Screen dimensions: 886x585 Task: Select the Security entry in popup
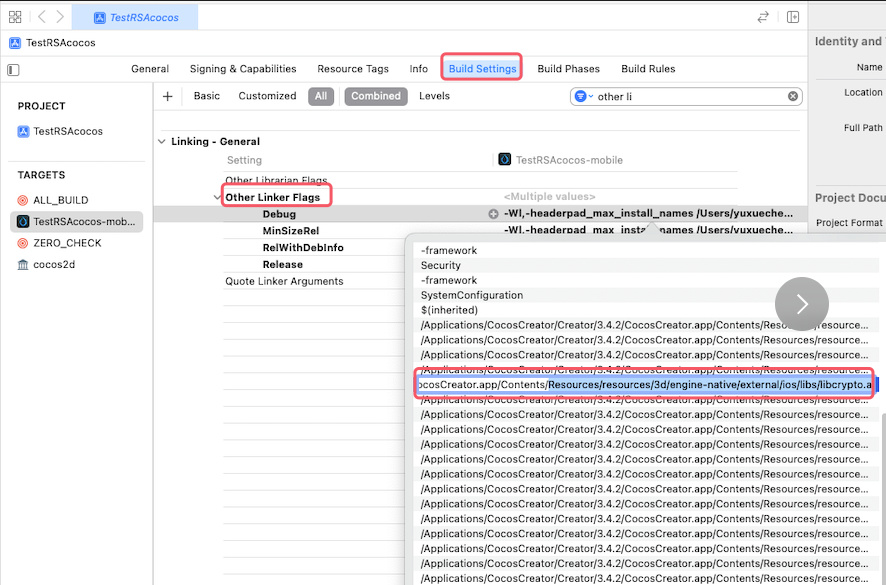point(441,266)
